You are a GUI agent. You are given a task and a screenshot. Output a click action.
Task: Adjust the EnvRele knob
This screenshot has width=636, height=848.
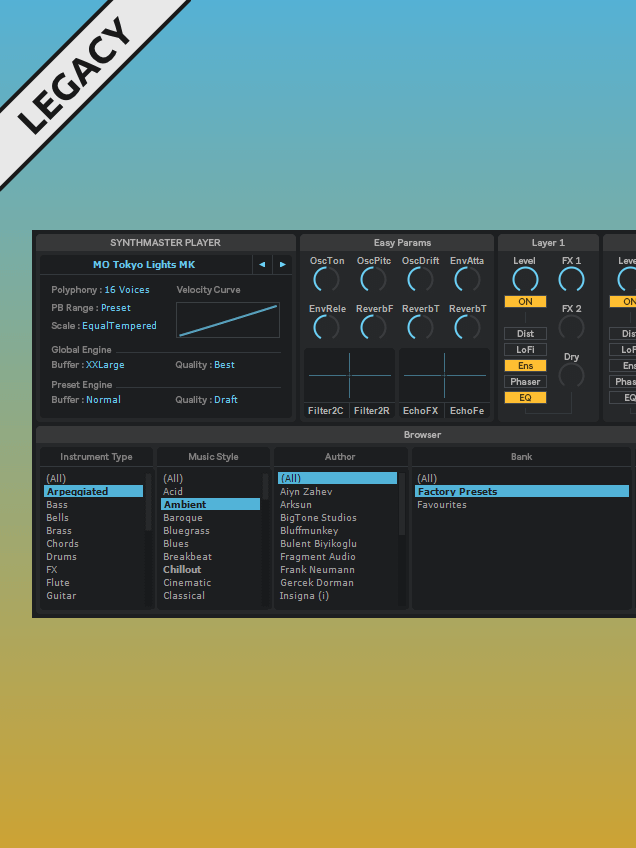[x=327, y=328]
